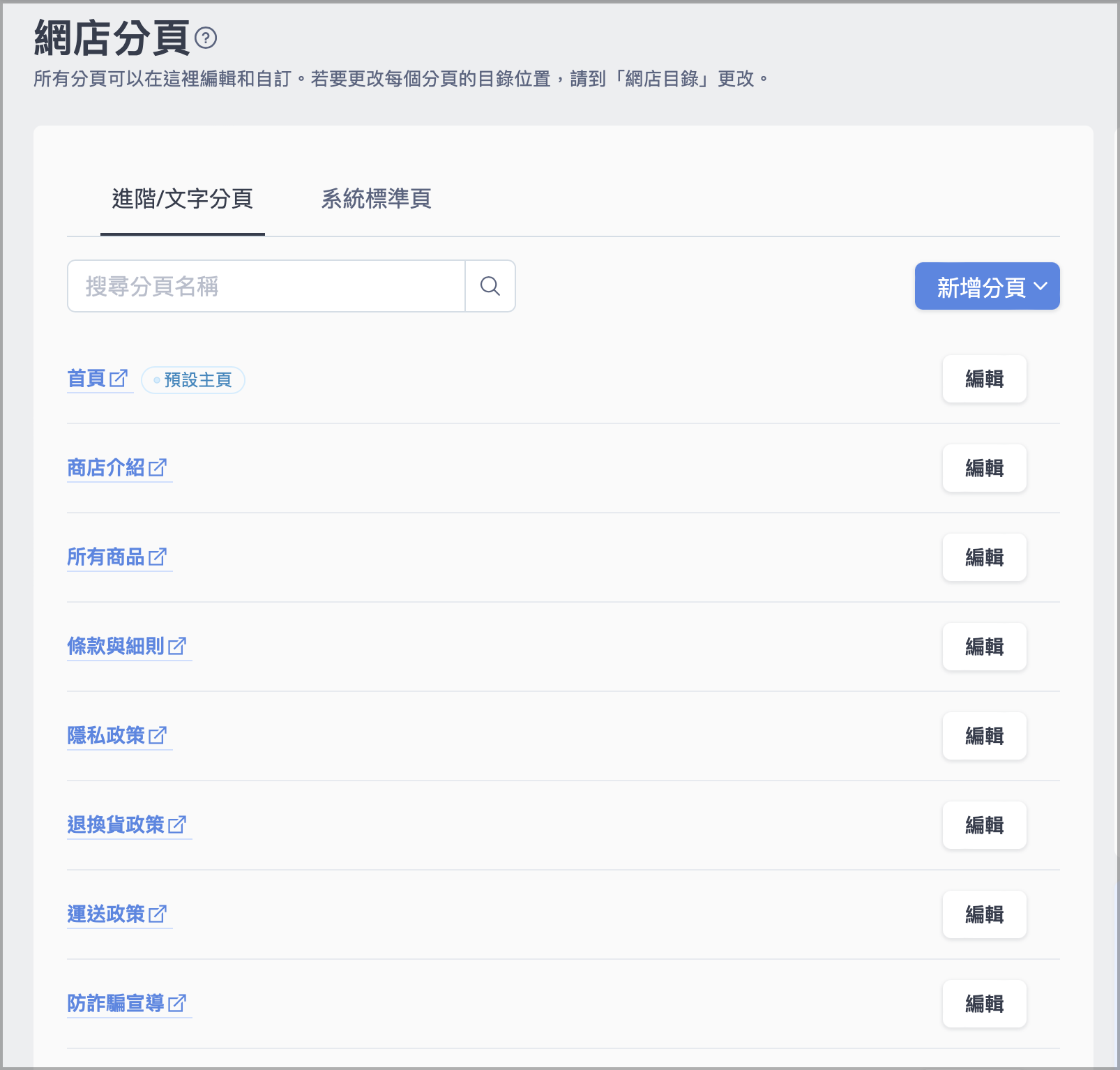
Task: Expand the 新增分頁 dropdown button
Action: pos(987,286)
